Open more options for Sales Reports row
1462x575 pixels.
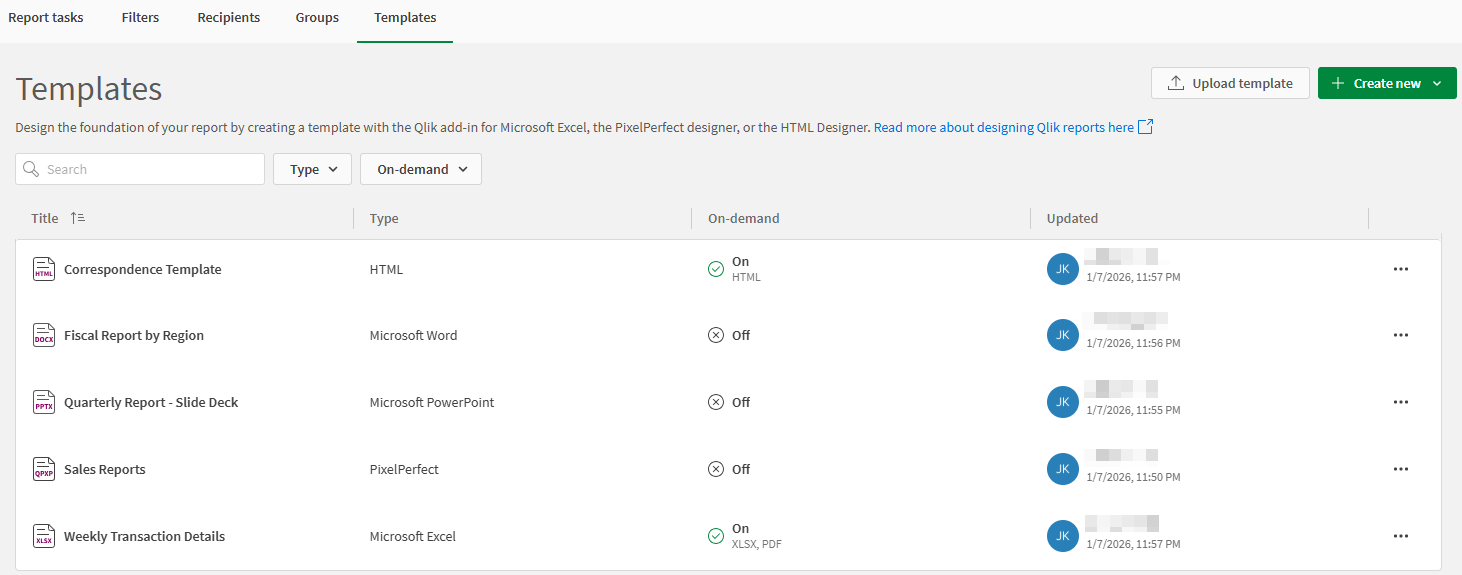click(x=1400, y=469)
